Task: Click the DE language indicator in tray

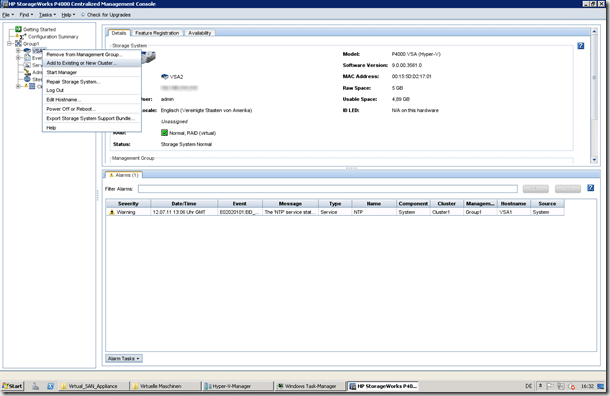Action: (528, 386)
